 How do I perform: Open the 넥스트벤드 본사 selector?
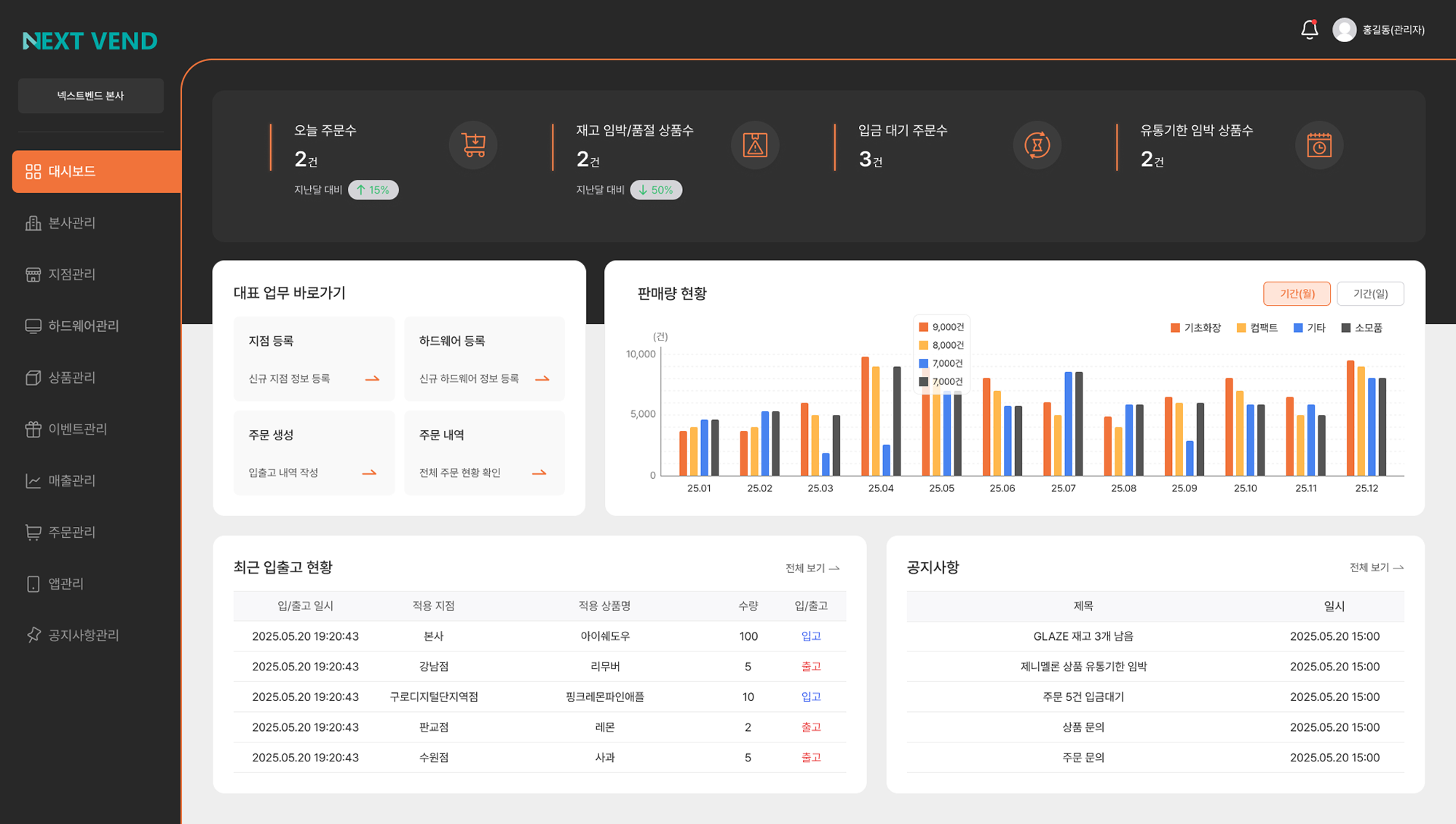(91, 96)
